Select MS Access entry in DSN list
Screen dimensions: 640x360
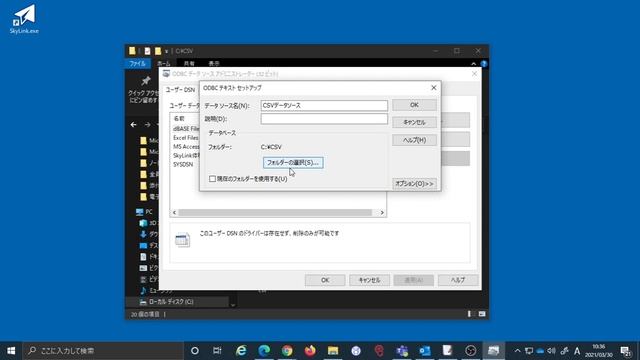point(186,147)
